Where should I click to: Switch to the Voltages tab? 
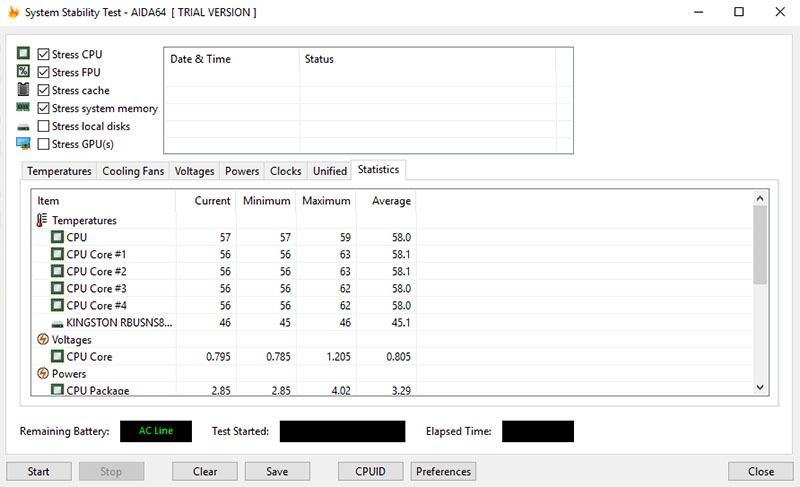point(194,171)
